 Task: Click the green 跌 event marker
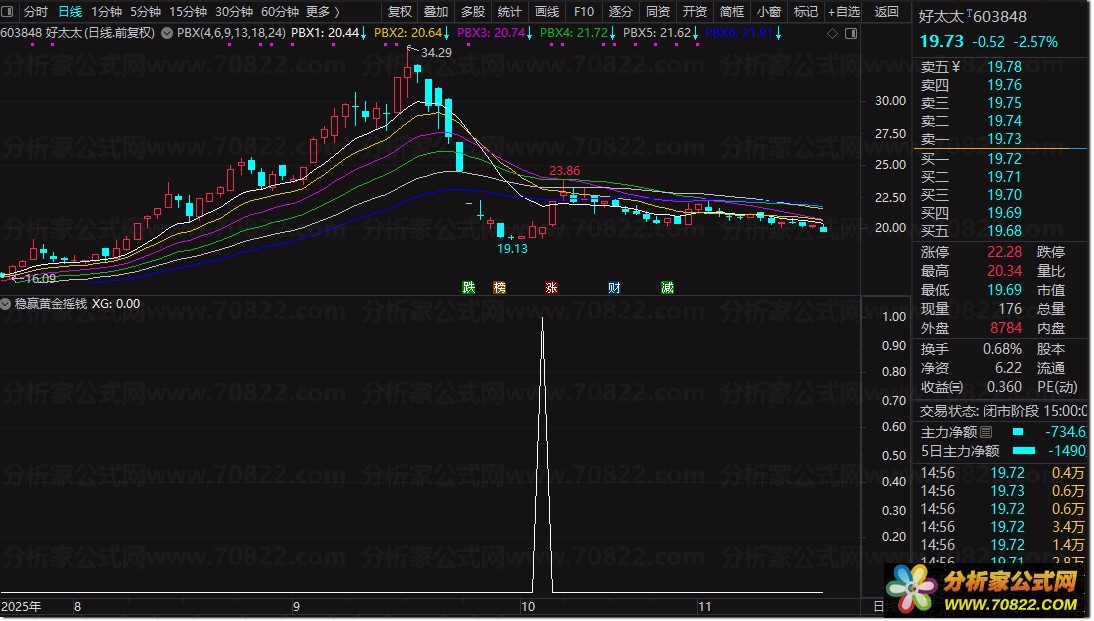tap(469, 287)
